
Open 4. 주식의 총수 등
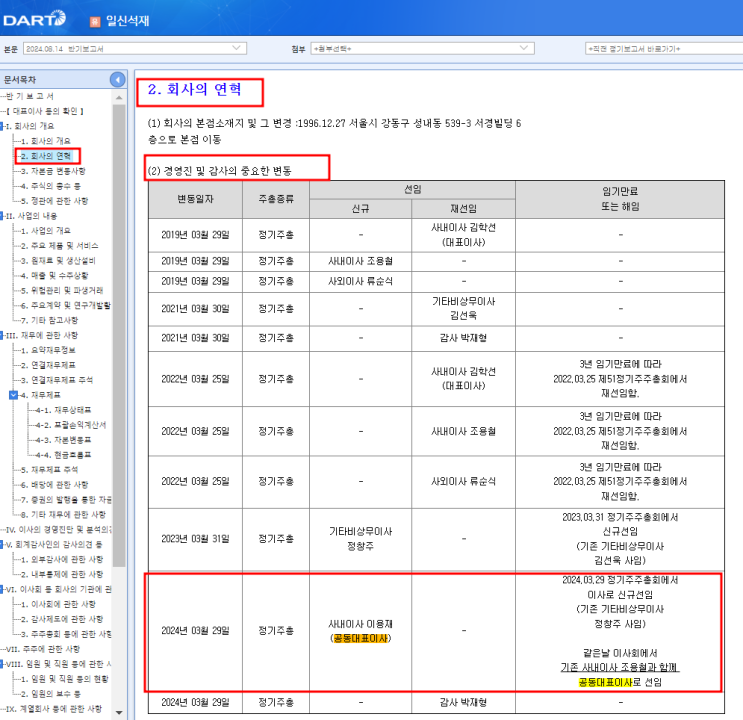click(51, 186)
